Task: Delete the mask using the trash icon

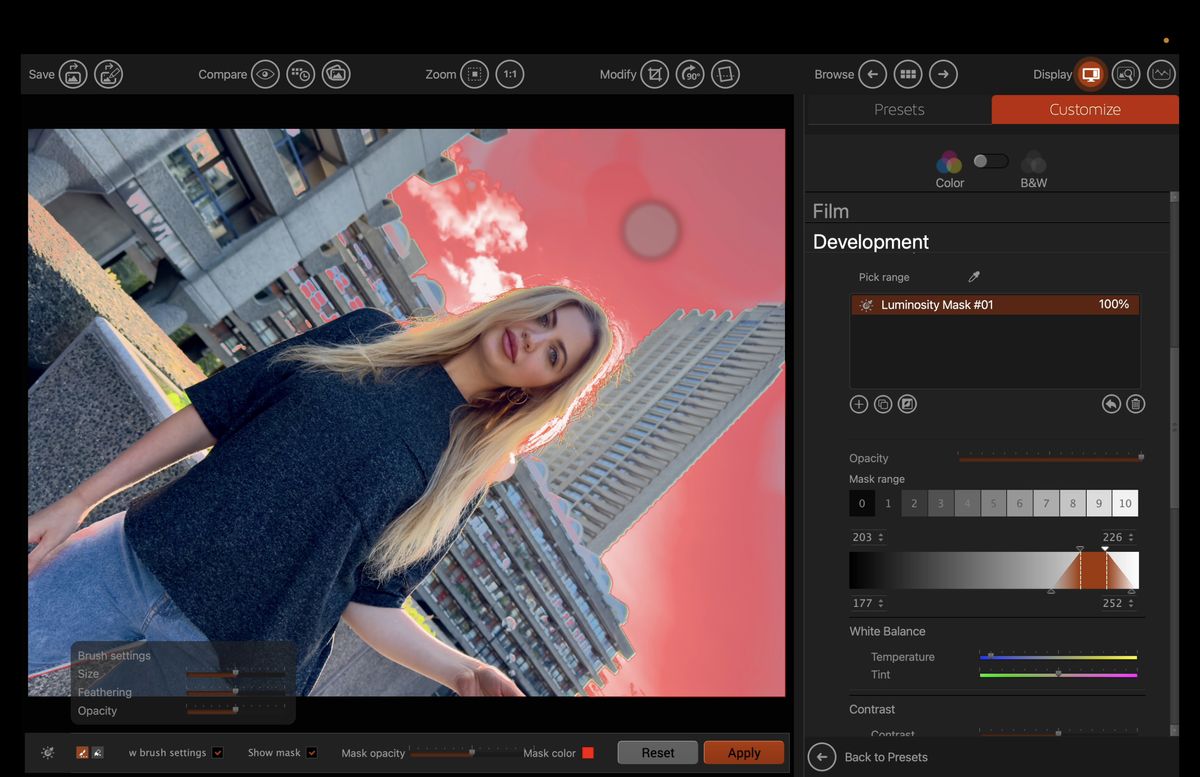Action: 1136,404
